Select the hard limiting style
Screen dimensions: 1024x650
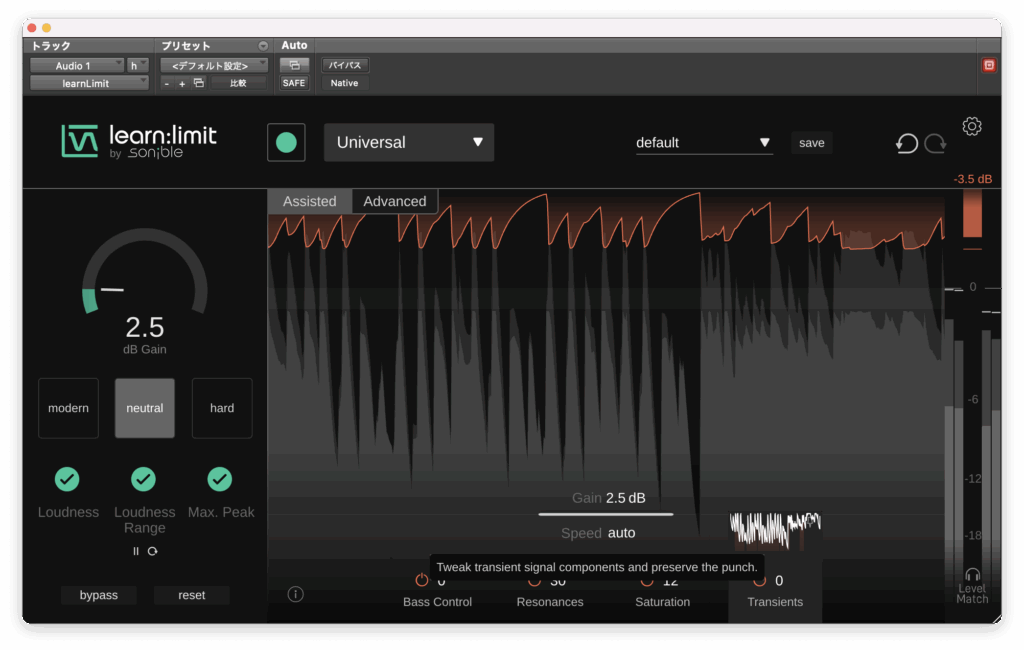222,408
